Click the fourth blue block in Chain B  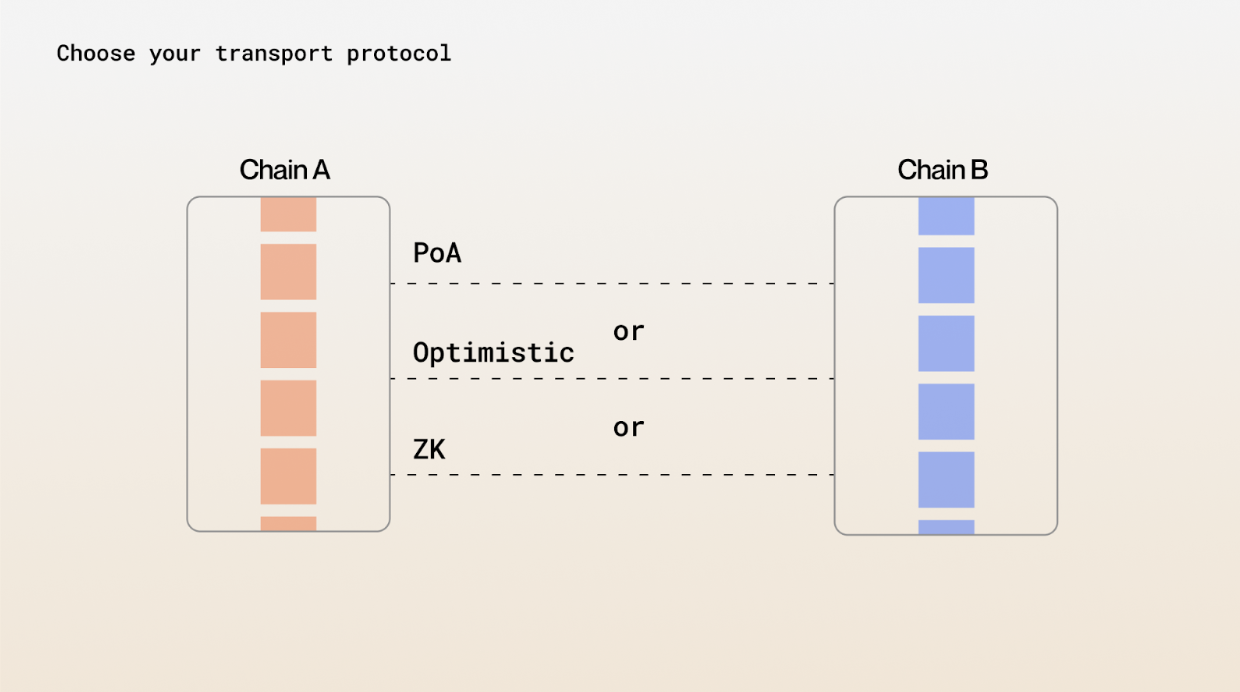(x=946, y=411)
